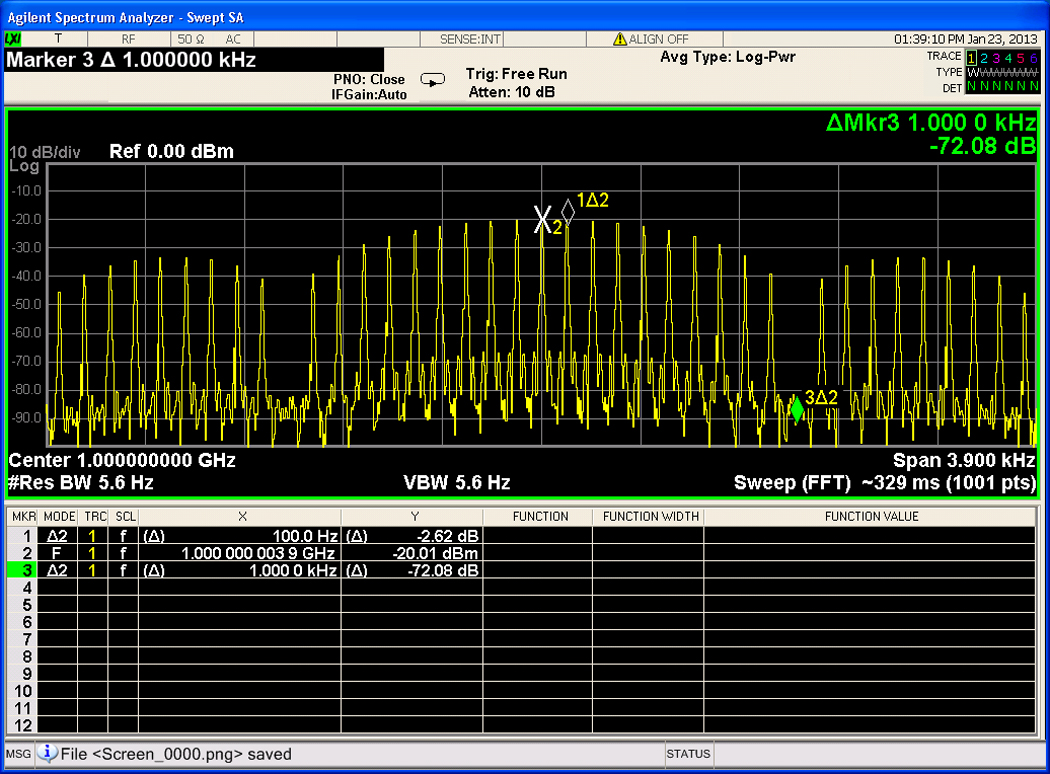Select the green diamond marker 3Δ2
Image resolution: width=1050 pixels, height=774 pixels.
797,409
